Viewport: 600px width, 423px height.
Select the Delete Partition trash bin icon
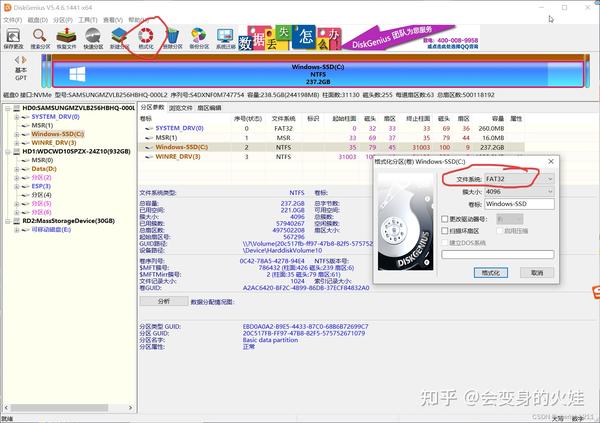pyautogui.click(x=173, y=38)
